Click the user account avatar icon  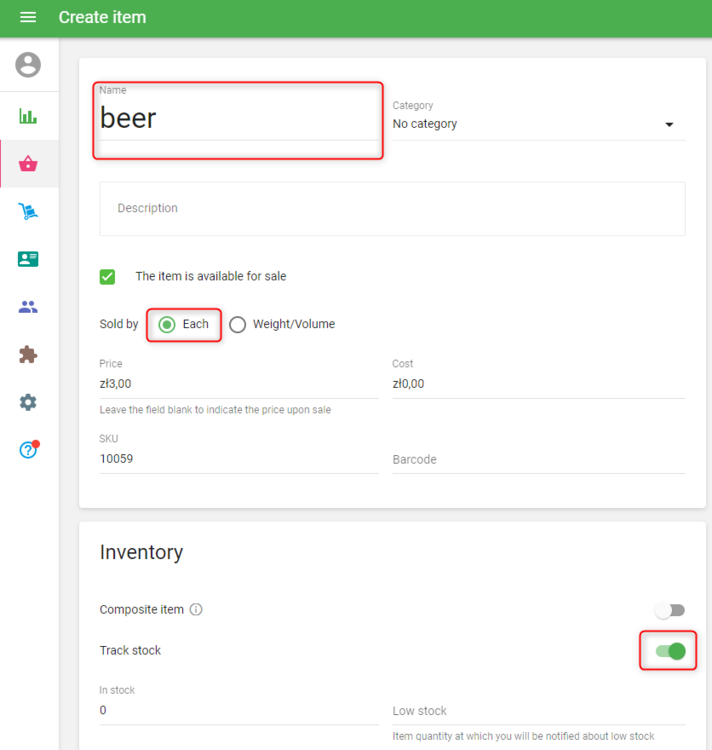(28, 65)
